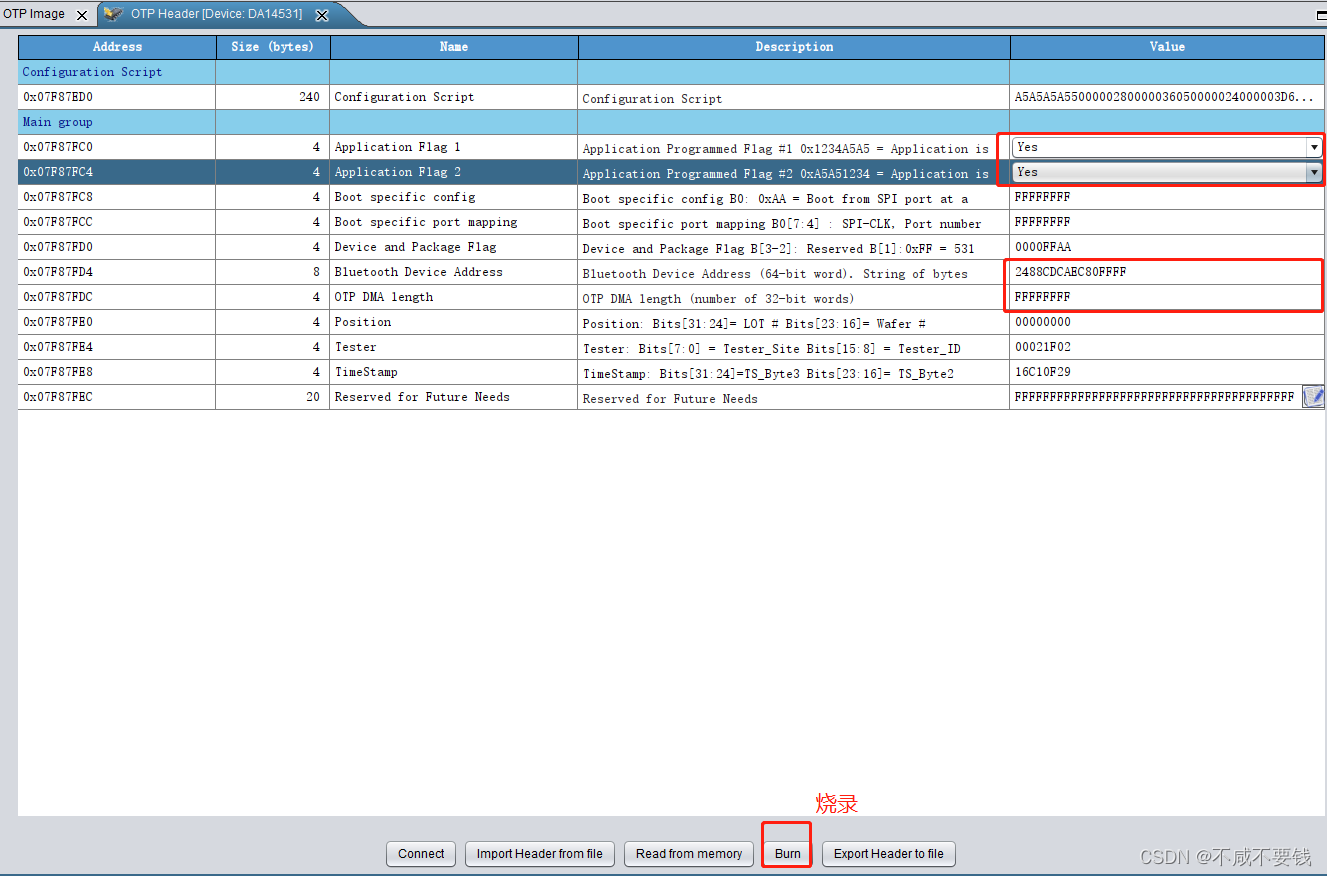Click the Position name cell
The width and height of the screenshot is (1327, 876).
[454, 322]
